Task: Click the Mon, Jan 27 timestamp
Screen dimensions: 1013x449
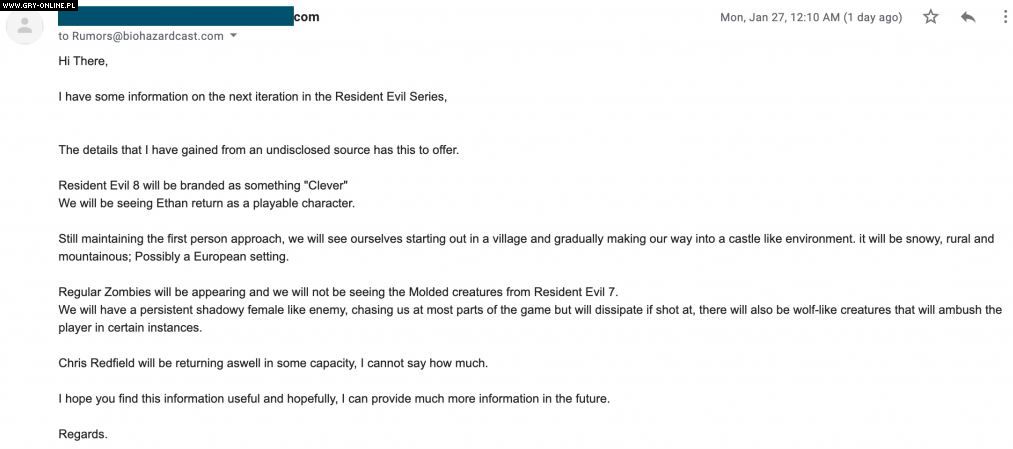Action: tap(810, 17)
